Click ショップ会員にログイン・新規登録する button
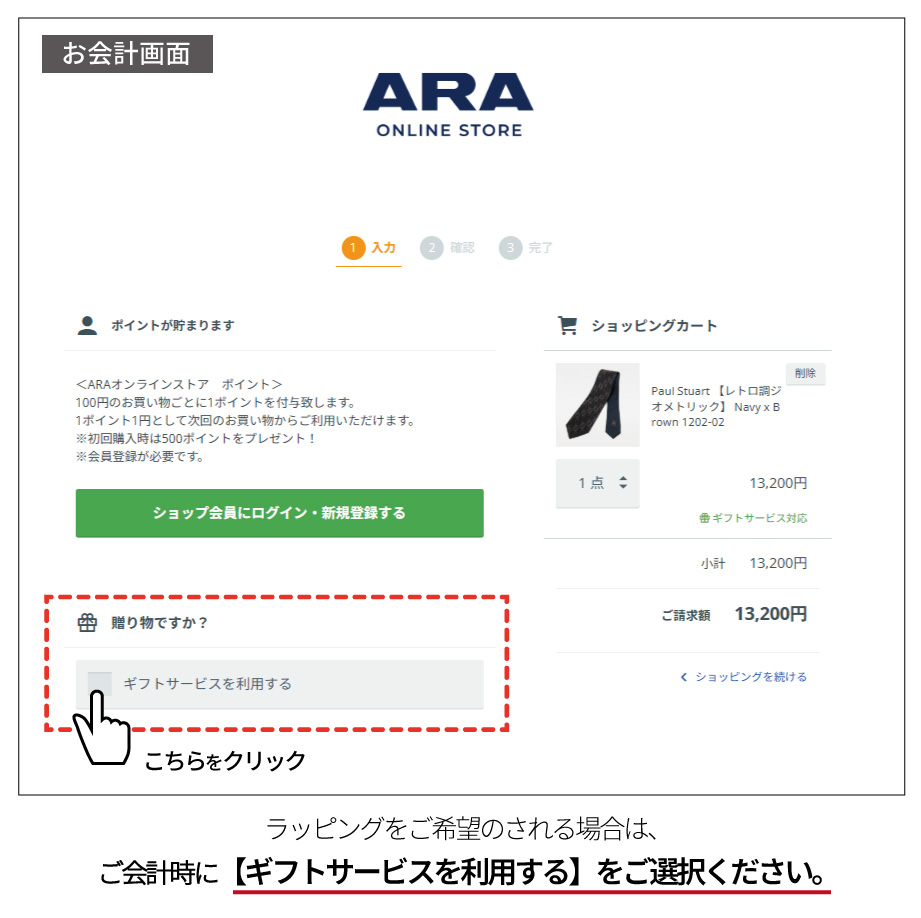 pos(280,513)
